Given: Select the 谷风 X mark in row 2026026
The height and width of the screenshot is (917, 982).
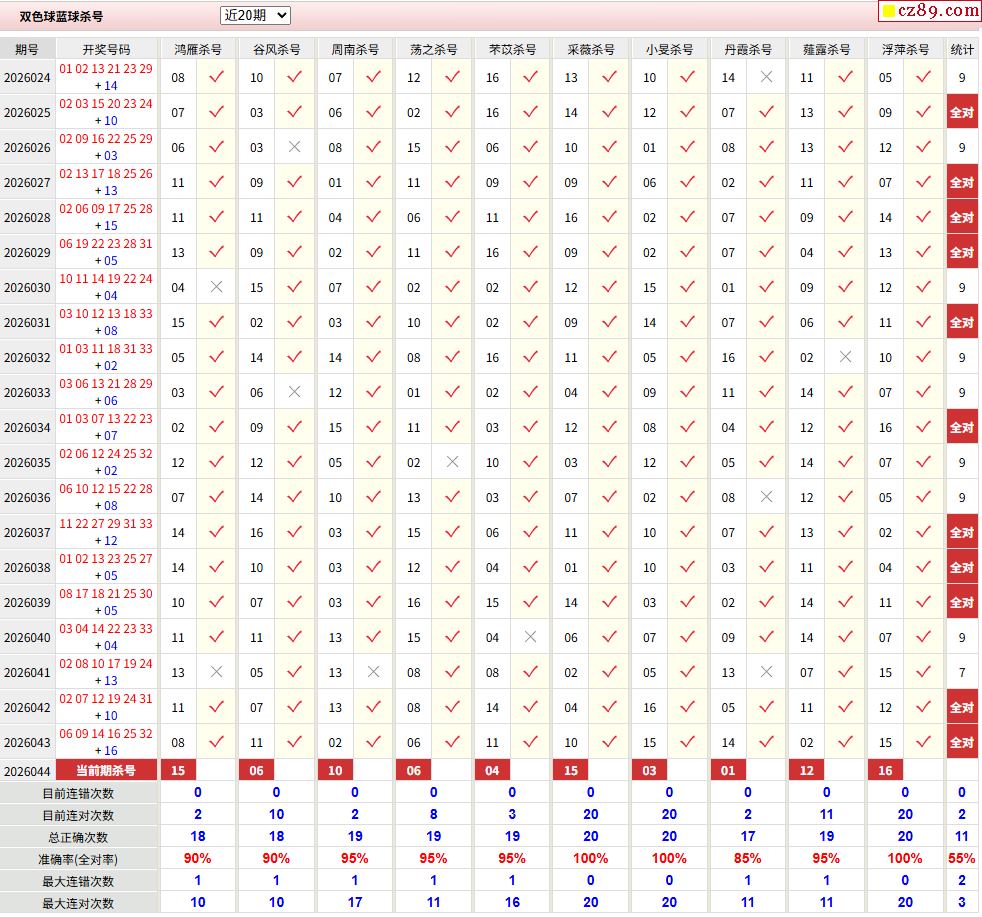Looking at the screenshot, I should [294, 147].
